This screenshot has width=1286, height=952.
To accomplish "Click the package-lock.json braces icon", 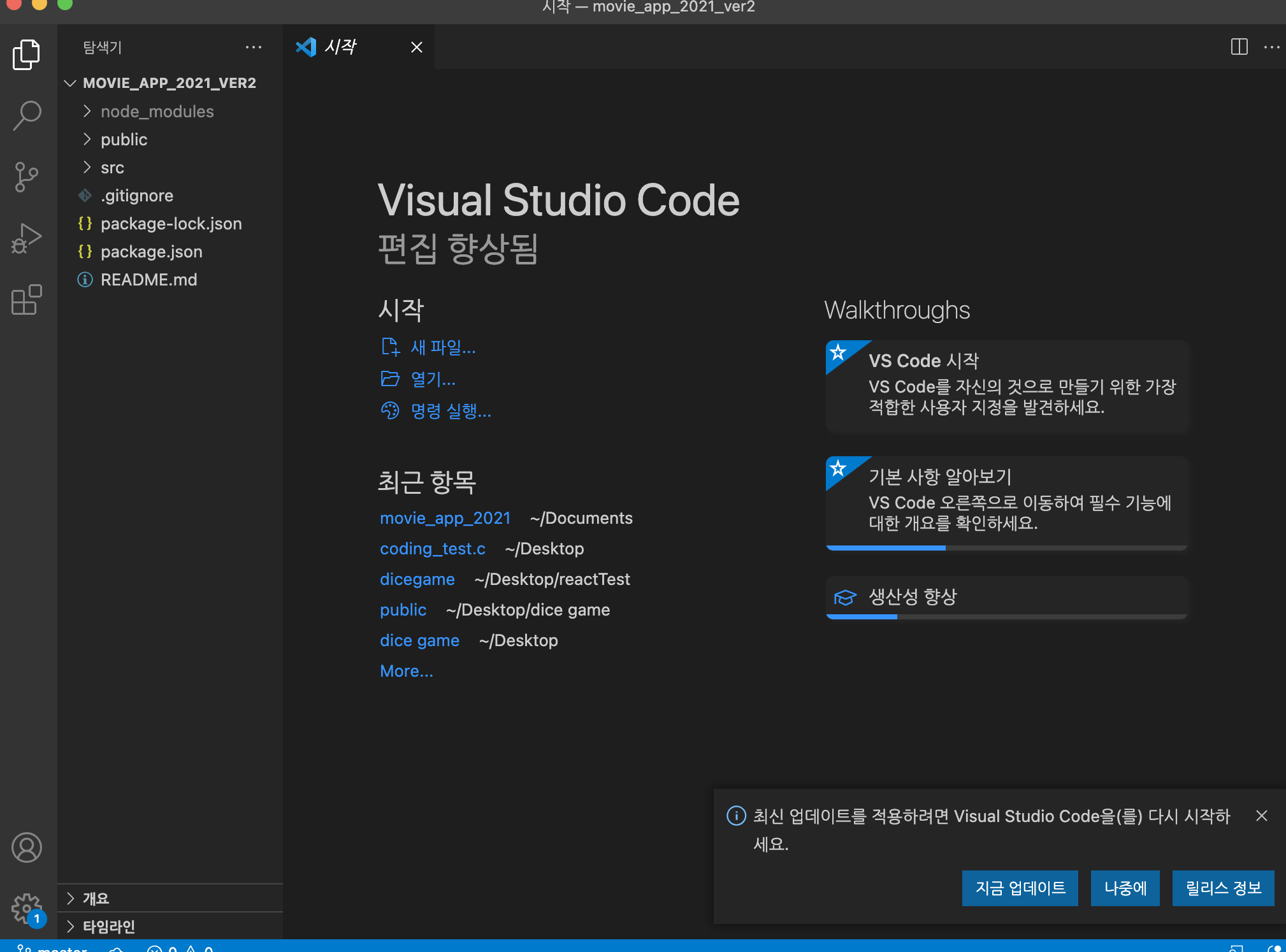I will pyautogui.click(x=85, y=223).
